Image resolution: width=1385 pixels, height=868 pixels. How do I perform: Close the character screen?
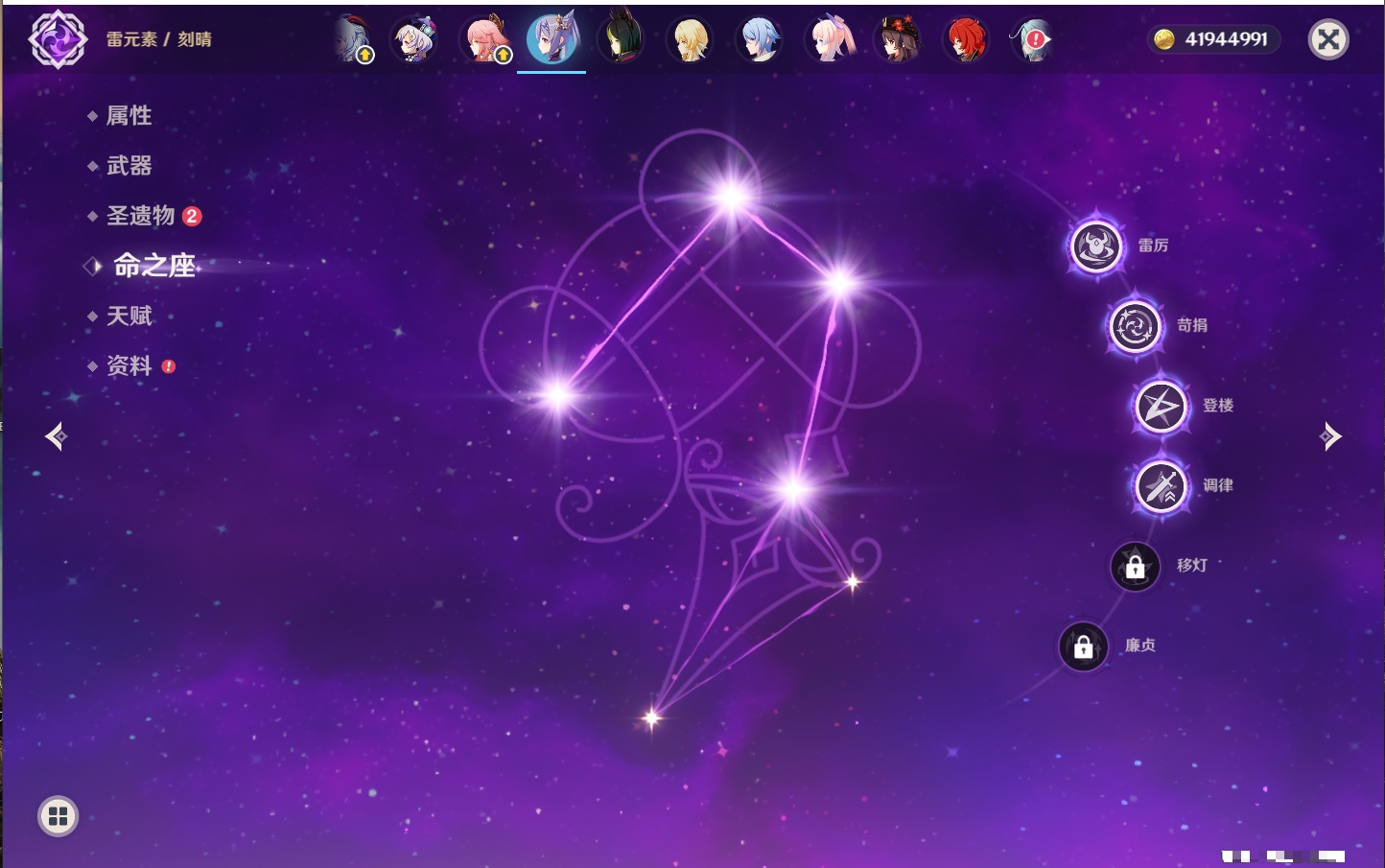(x=1328, y=39)
